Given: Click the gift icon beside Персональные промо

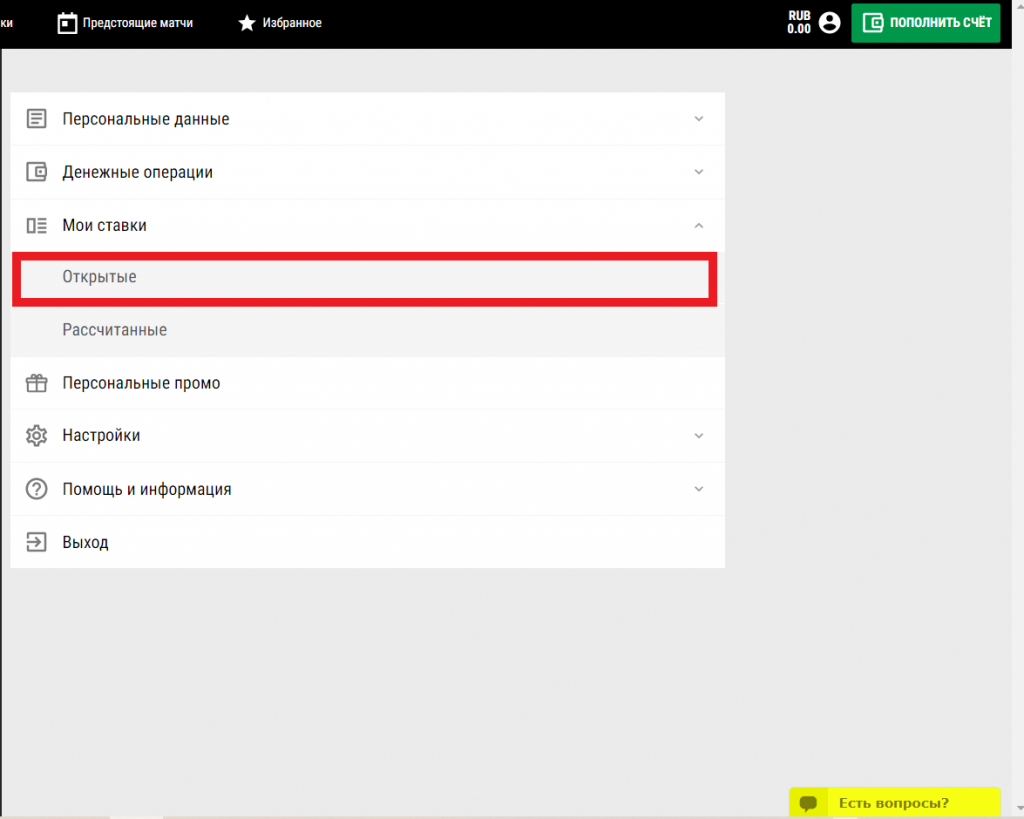Looking at the screenshot, I should coord(36,383).
